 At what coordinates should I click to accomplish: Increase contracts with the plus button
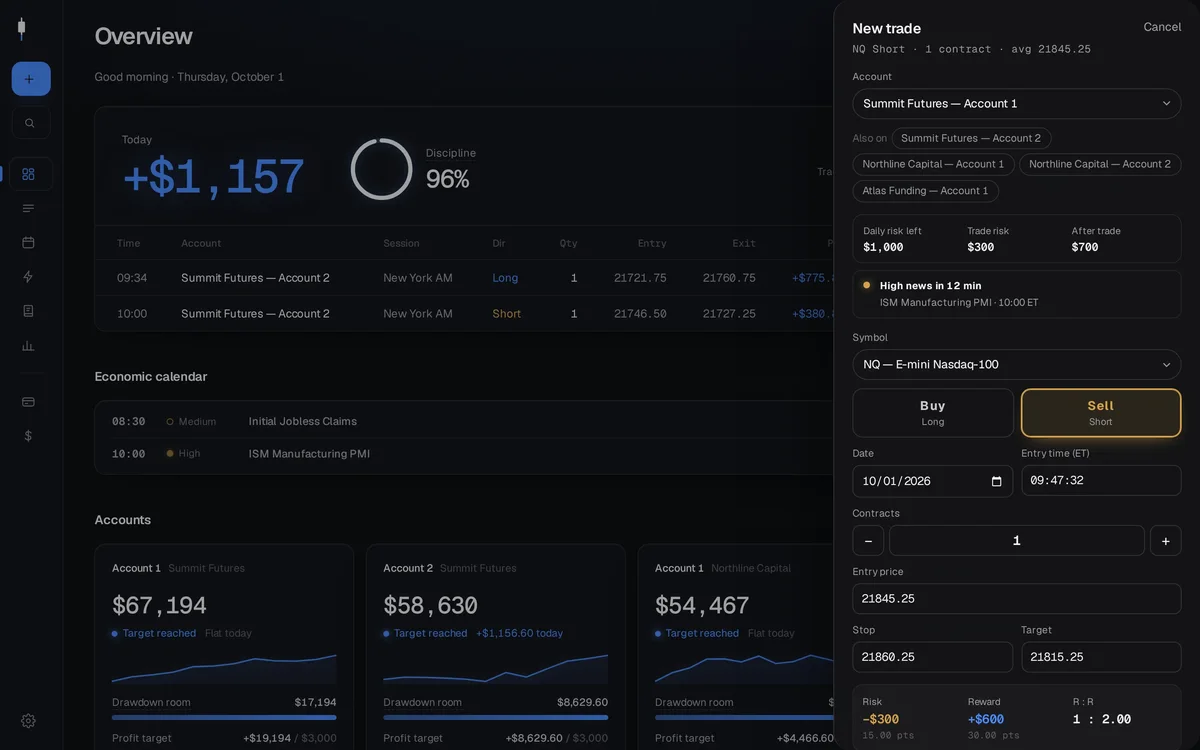coord(1165,541)
